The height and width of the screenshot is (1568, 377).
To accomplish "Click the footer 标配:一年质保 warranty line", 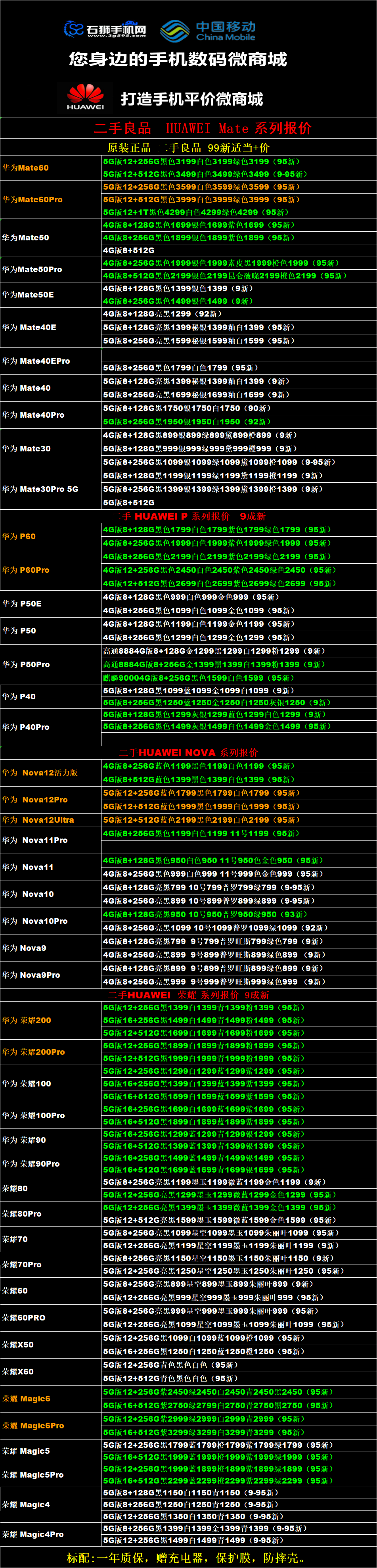I will [x=189, y=1558].
